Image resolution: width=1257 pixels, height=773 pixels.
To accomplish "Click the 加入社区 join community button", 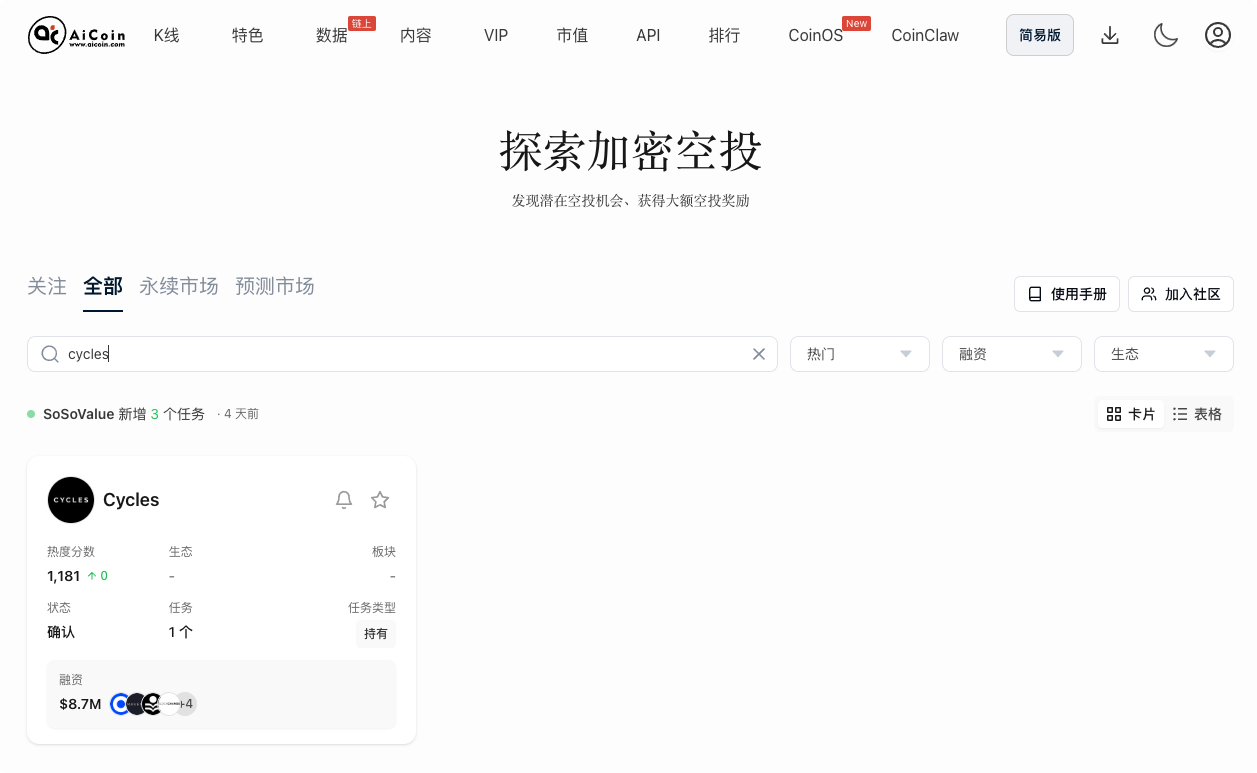I will (1181, 294).
